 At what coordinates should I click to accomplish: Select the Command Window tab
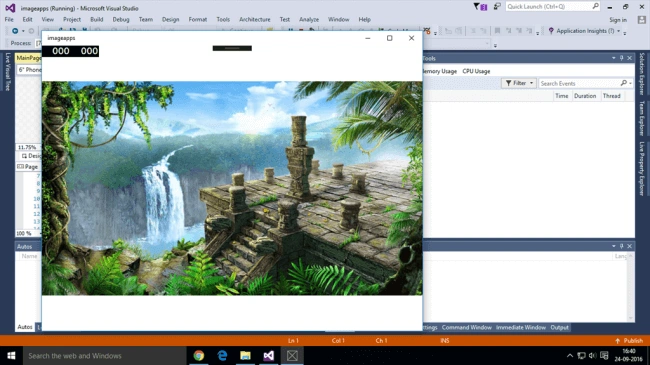466,327
